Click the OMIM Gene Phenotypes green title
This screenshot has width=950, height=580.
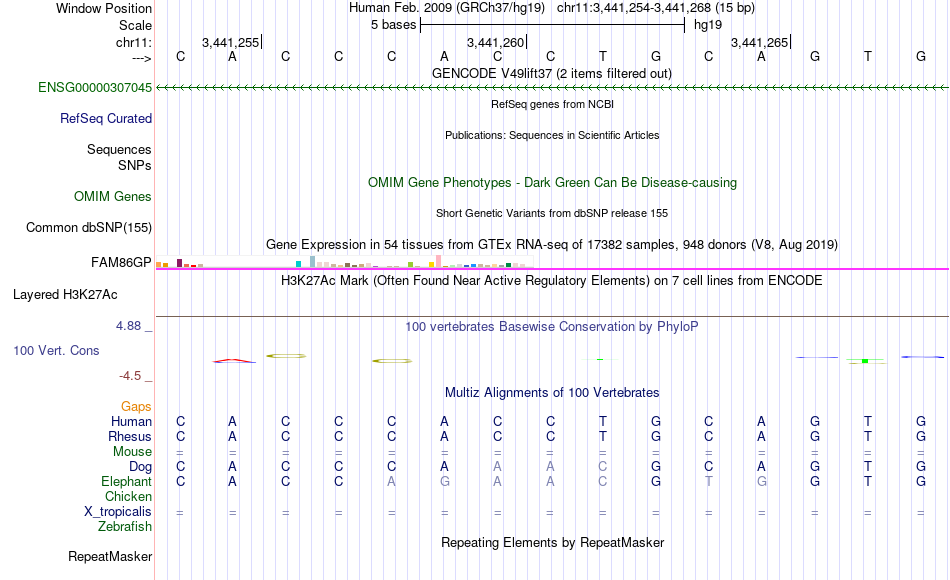coord(553,182)
